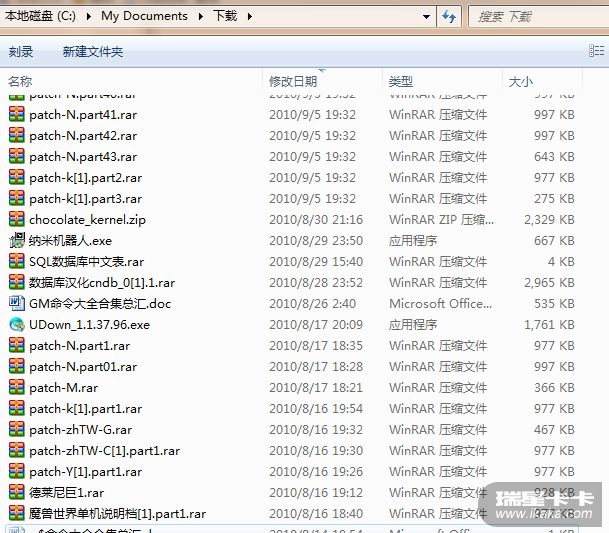The image size is (609, 533).
Task: Select the patch-N.part41.rar archive icon
Action: click(17, 115)
